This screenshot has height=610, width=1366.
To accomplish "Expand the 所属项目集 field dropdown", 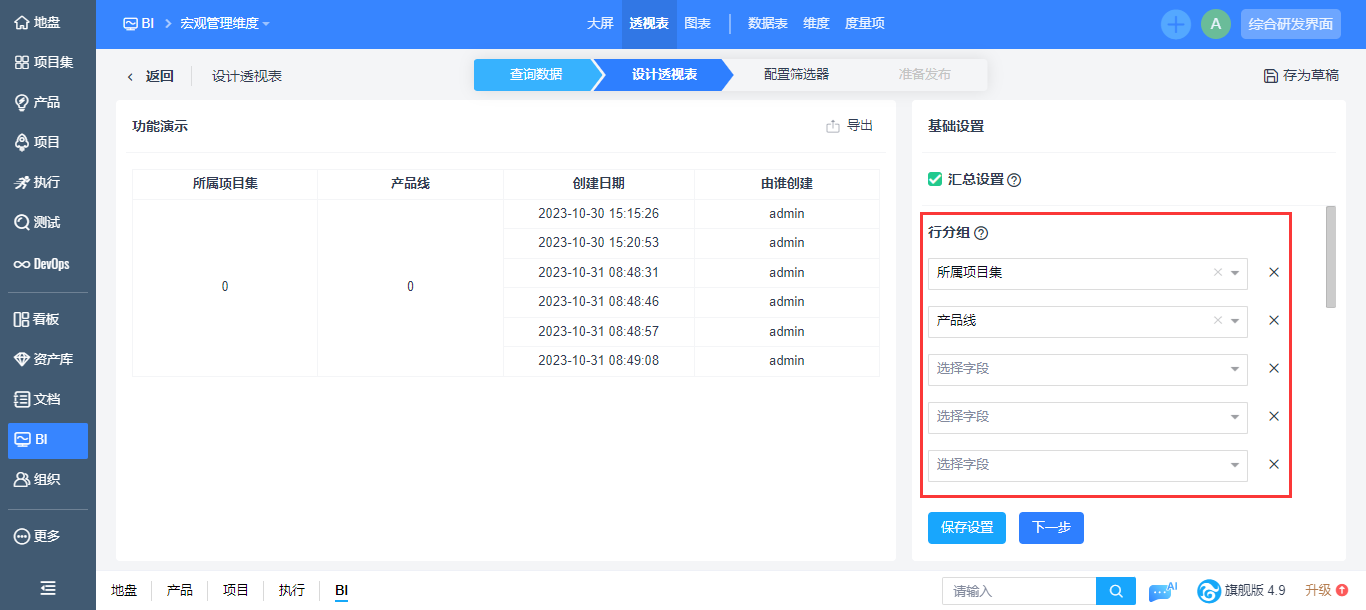I will click(1235, 273).
